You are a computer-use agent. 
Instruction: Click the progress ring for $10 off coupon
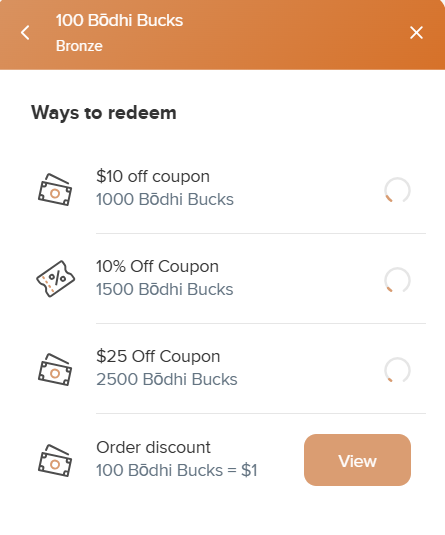click(x=397, y=190)
